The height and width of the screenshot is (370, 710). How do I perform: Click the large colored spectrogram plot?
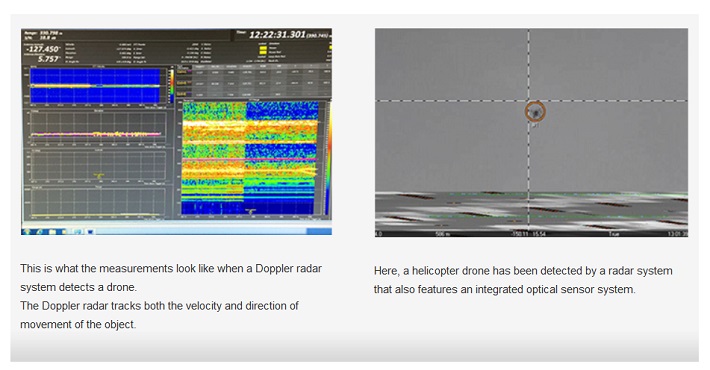[249, 158]
